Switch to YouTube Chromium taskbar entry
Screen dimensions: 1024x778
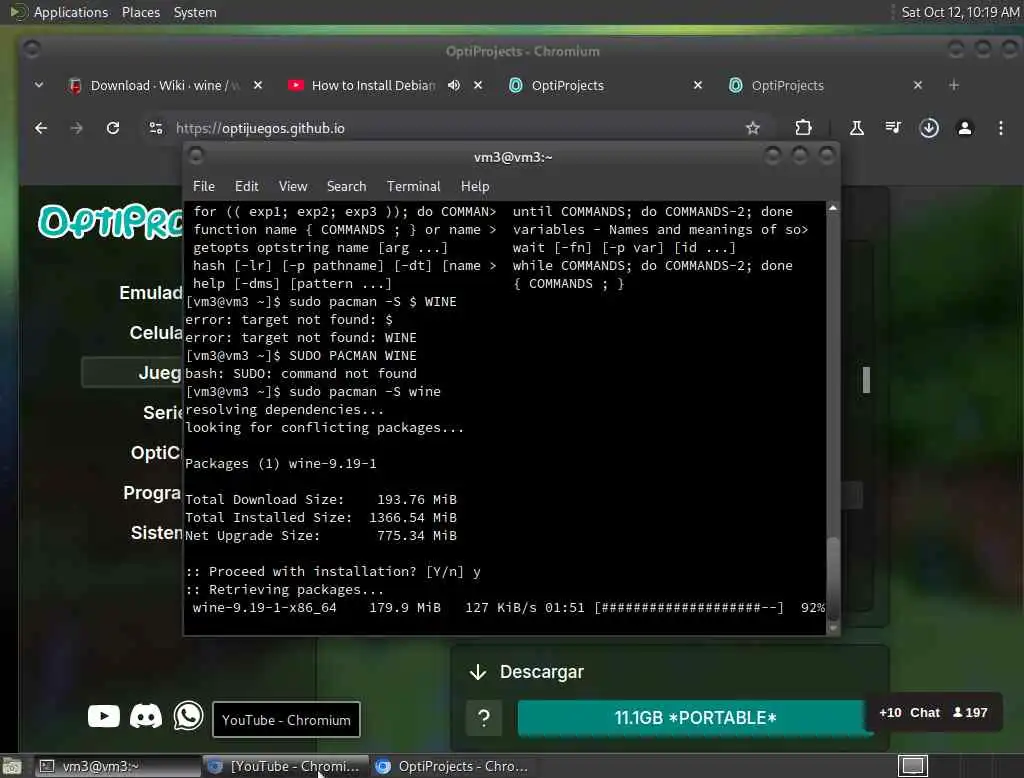(x=285, y=766)
